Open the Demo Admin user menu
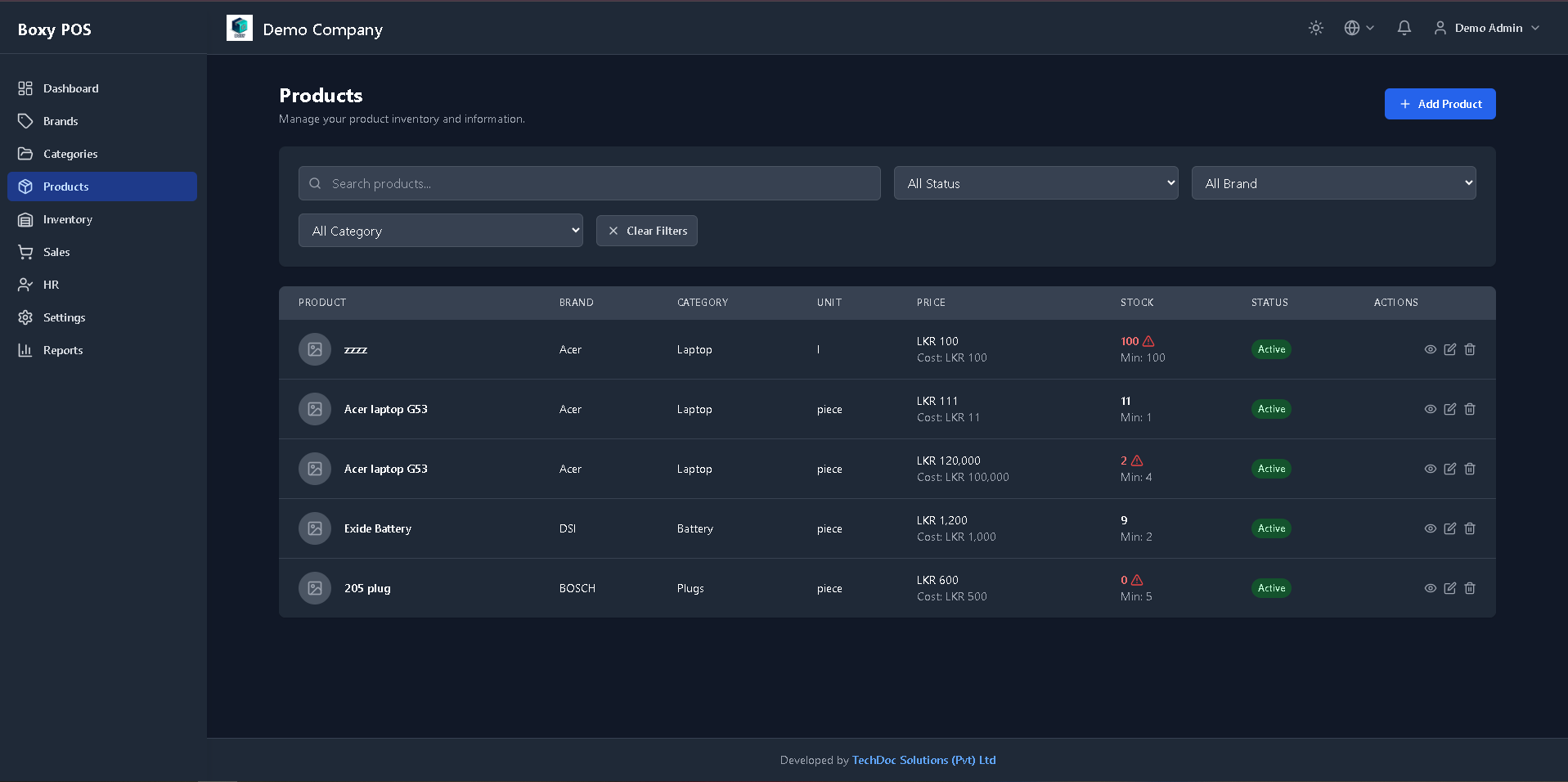This screenshot has height=782, width=1568. pyautogui.click(x=1486, y=28)
